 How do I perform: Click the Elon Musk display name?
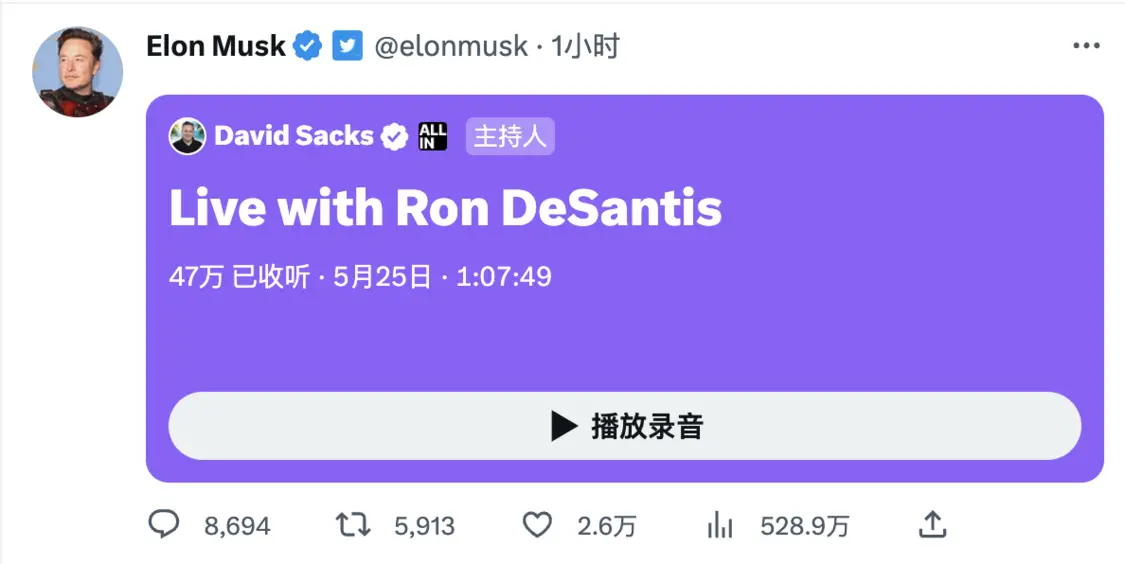point(216,46)
